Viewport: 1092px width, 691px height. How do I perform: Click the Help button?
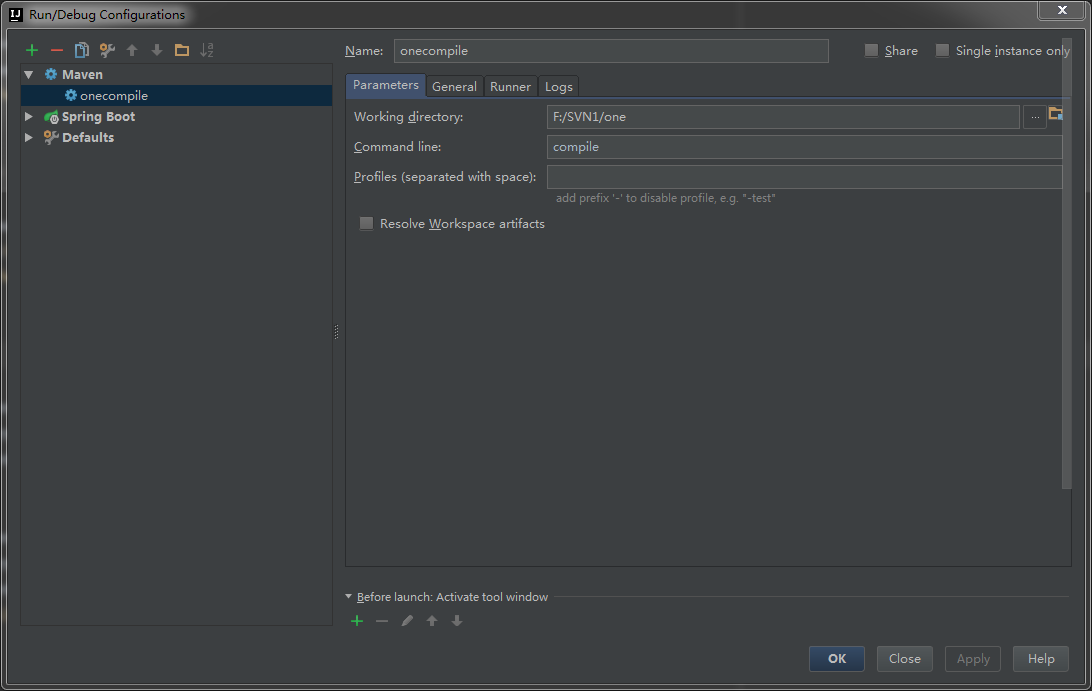click(x=1041, y=659)
